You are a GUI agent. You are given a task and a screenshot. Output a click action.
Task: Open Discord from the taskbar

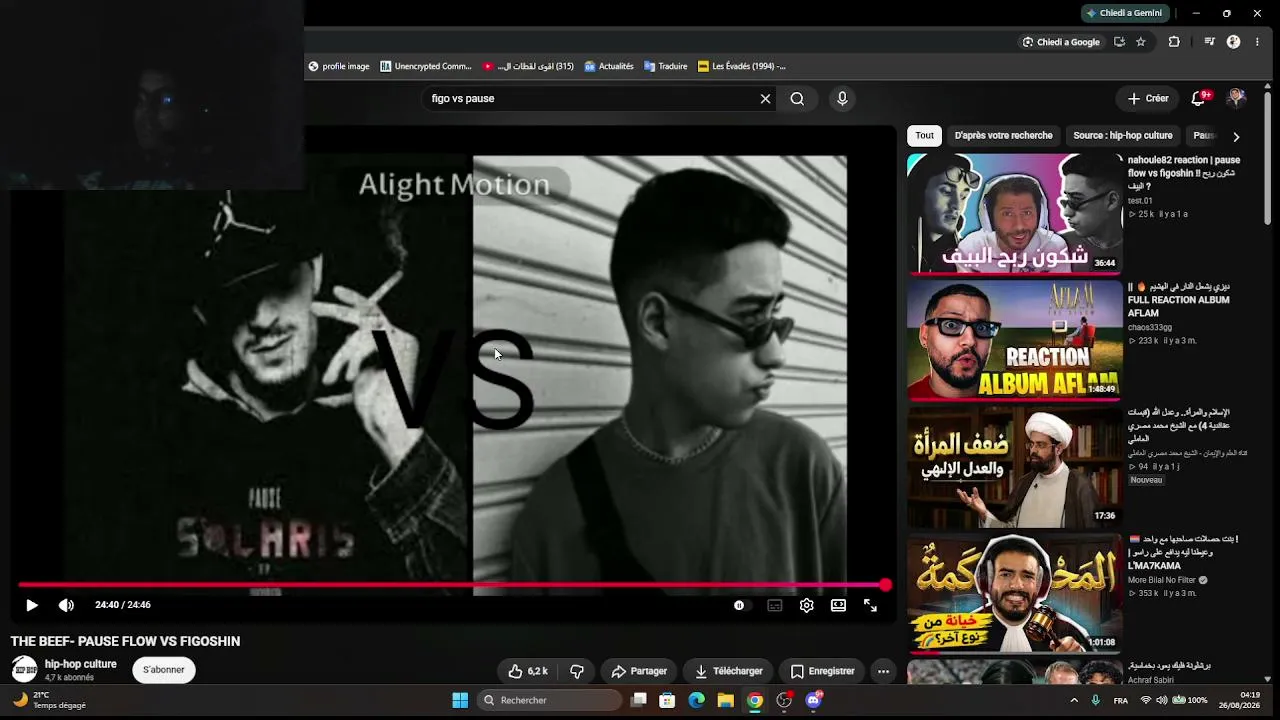coord(814,700)
